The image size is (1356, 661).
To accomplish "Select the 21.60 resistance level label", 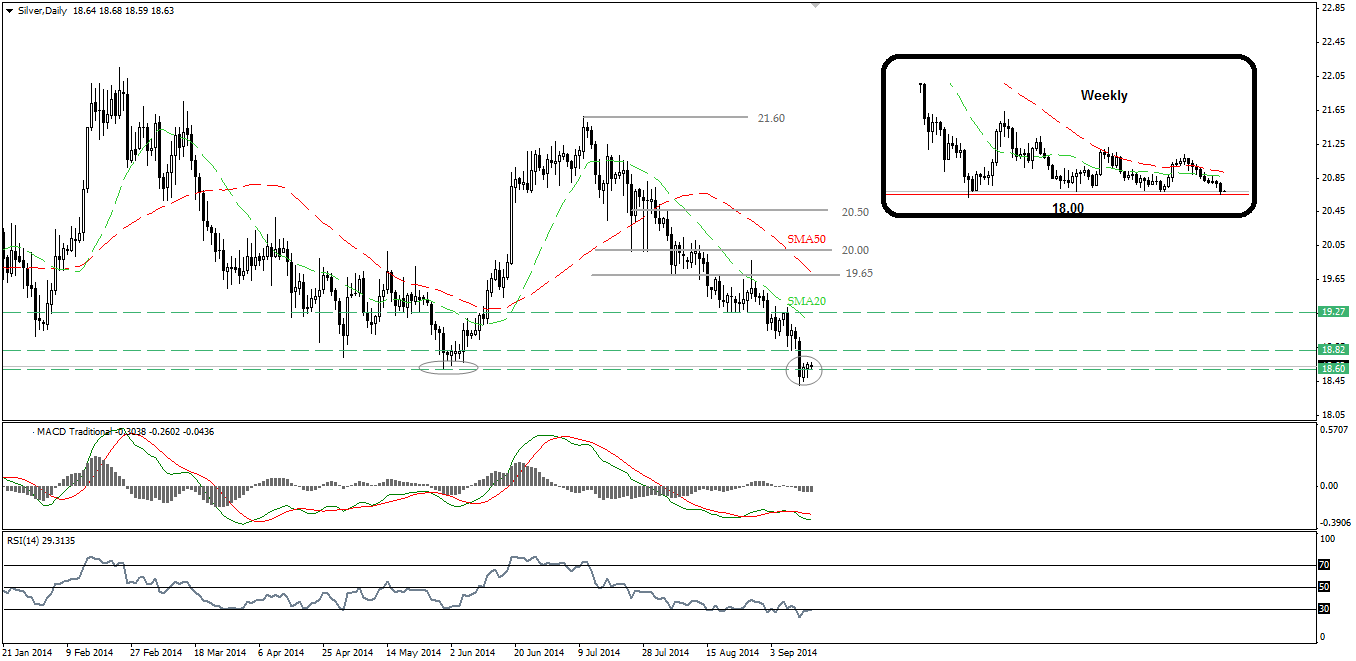I will (x=771, y=118).
